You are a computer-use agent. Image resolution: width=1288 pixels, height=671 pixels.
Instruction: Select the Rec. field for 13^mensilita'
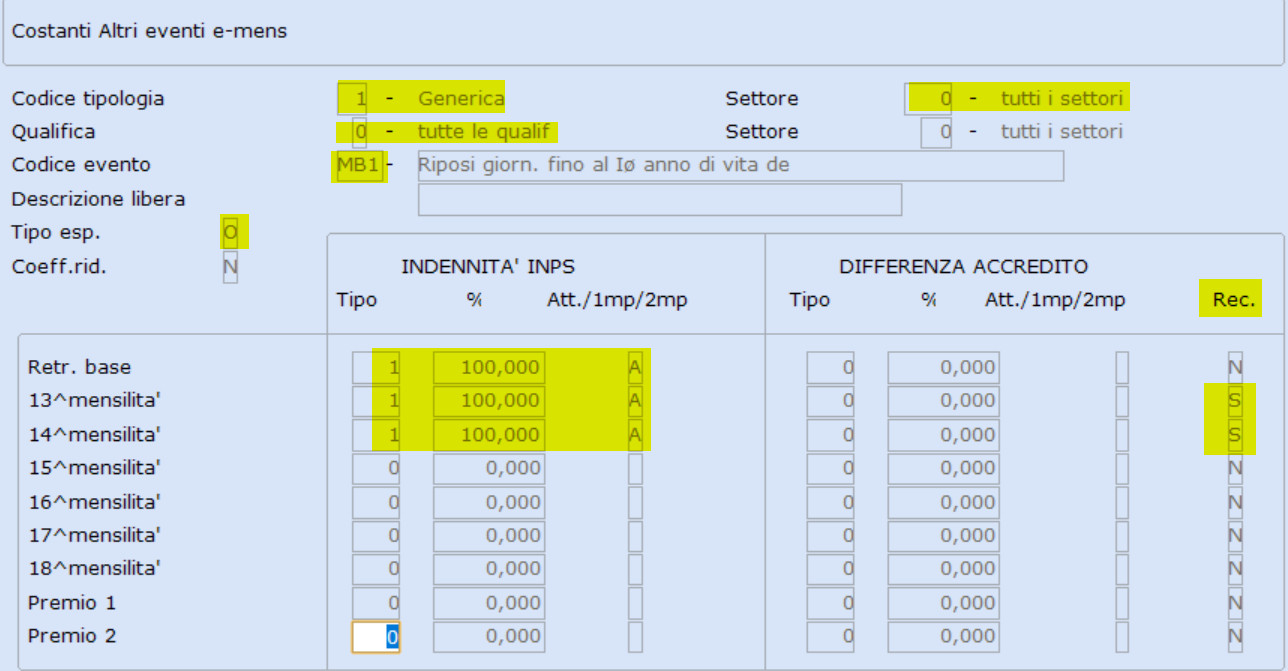point(1235,401)
